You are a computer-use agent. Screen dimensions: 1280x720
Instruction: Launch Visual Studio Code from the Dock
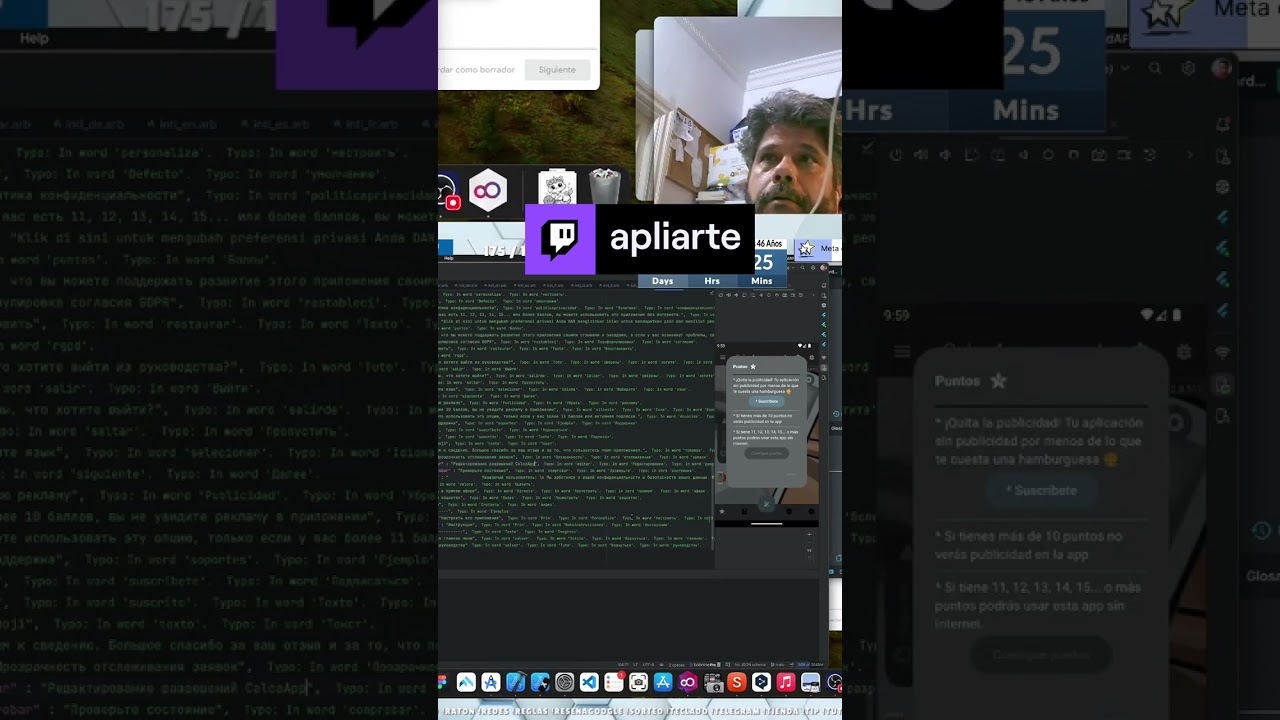tap(589, 682)
